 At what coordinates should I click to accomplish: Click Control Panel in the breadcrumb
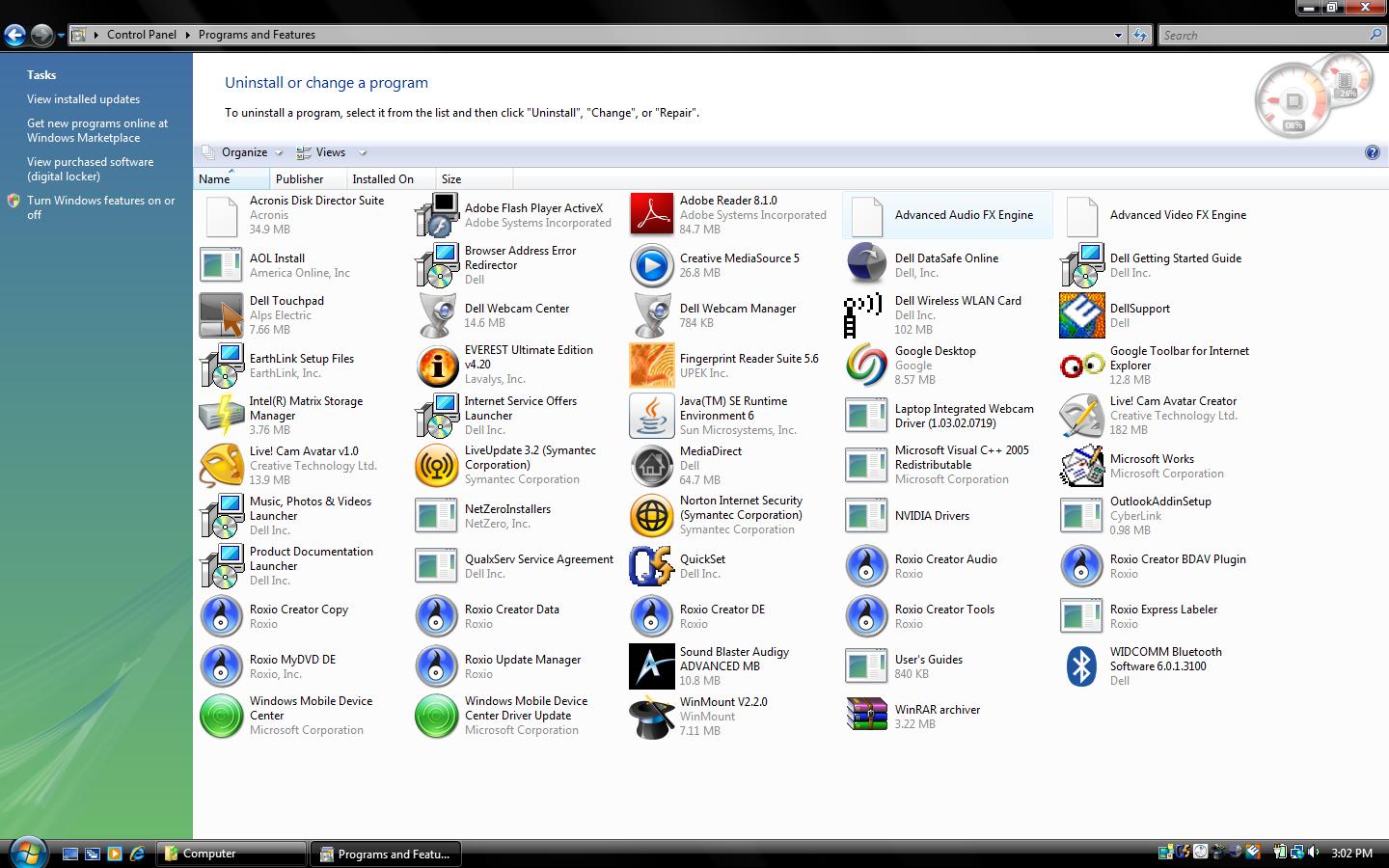coord(142,35)
